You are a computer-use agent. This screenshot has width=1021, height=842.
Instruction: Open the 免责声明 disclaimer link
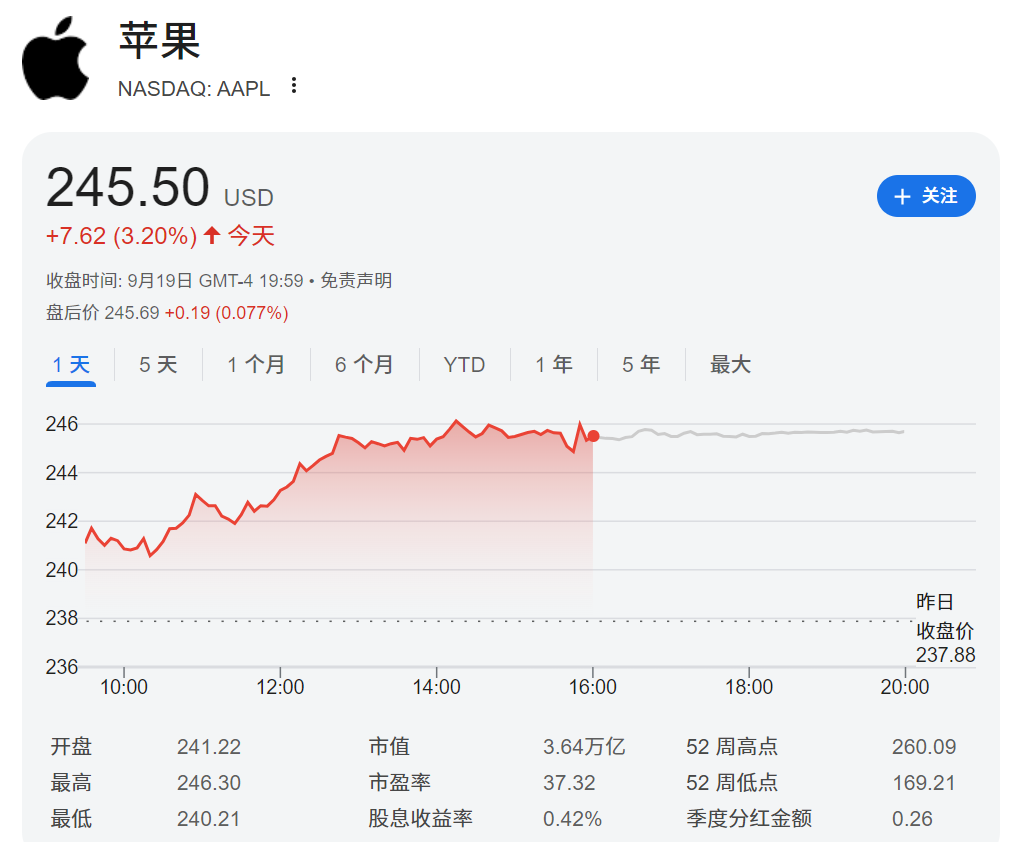click(x=356, y=281)
